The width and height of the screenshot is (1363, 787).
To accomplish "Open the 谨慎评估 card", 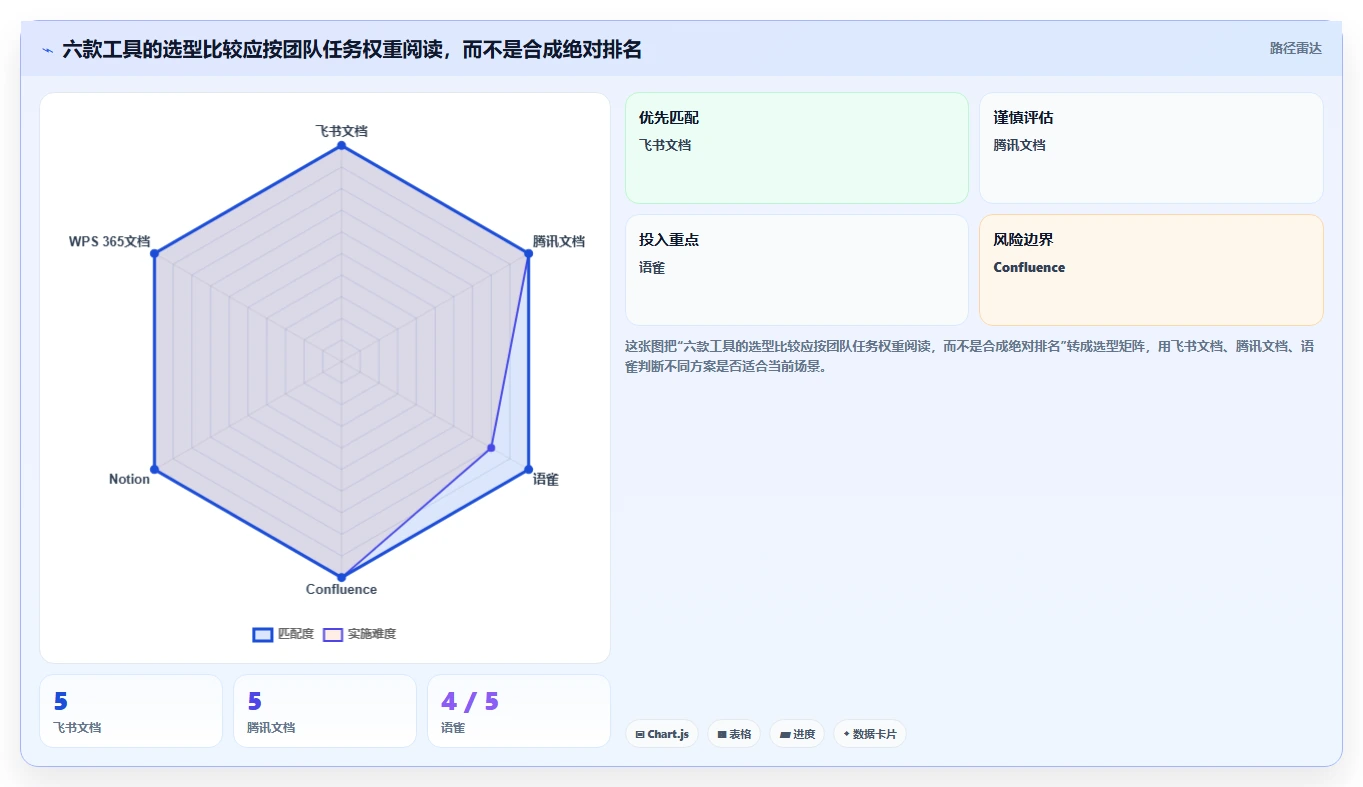I will (1151, 148).
